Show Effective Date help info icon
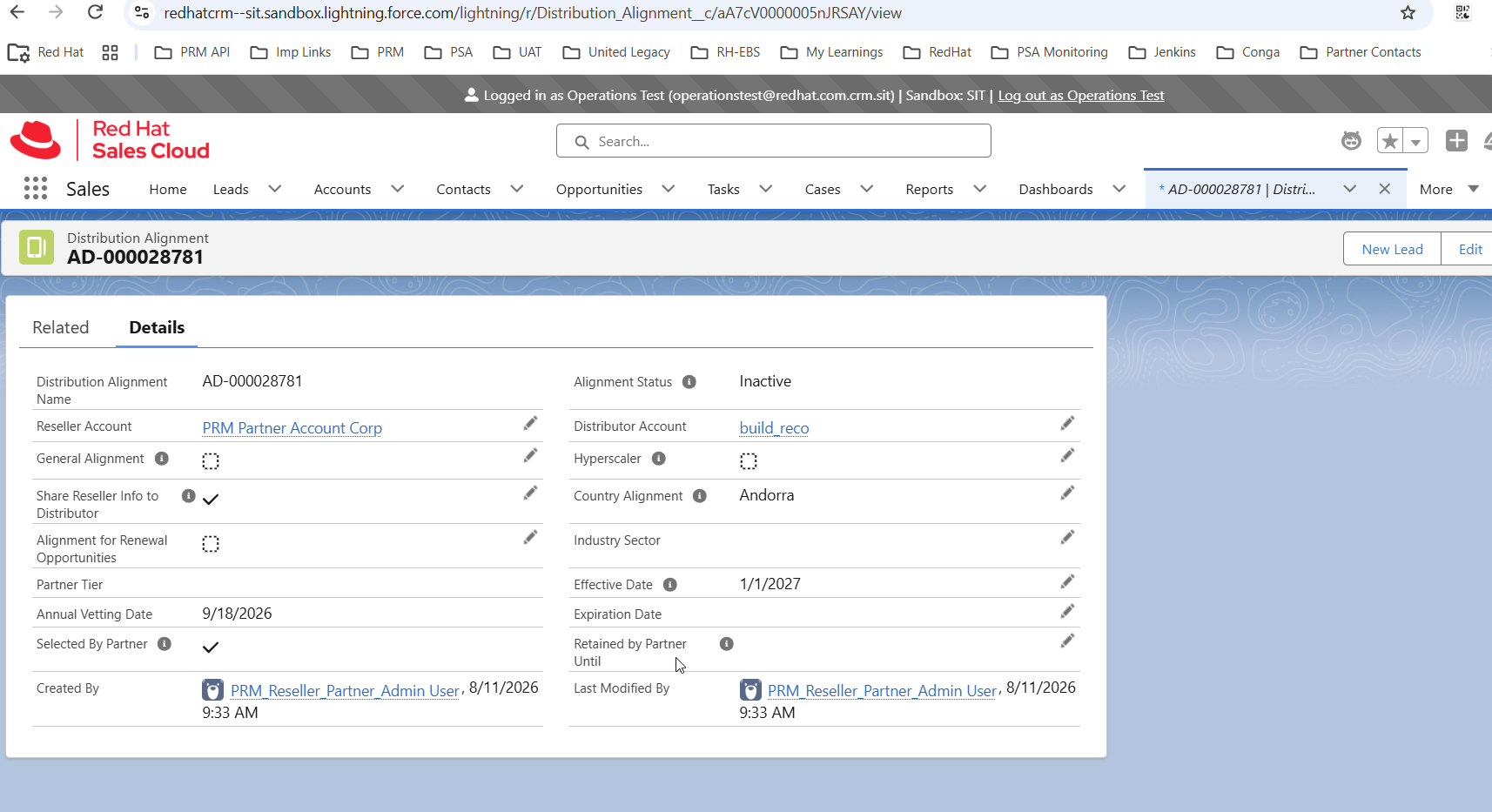 click(x=670, y=585)
